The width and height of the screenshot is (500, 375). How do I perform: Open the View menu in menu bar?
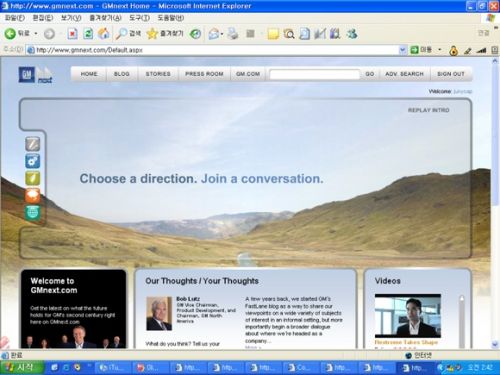coord(71,18)
